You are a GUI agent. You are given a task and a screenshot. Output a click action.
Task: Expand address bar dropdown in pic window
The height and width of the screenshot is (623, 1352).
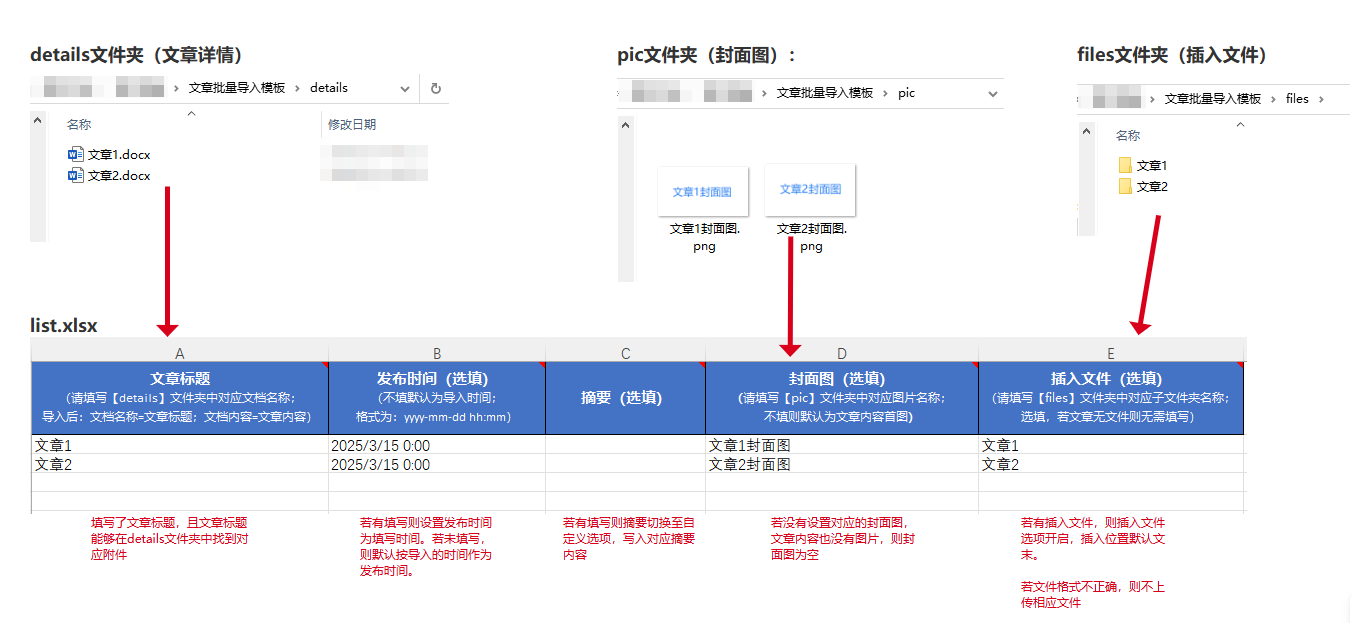(993, 93)
